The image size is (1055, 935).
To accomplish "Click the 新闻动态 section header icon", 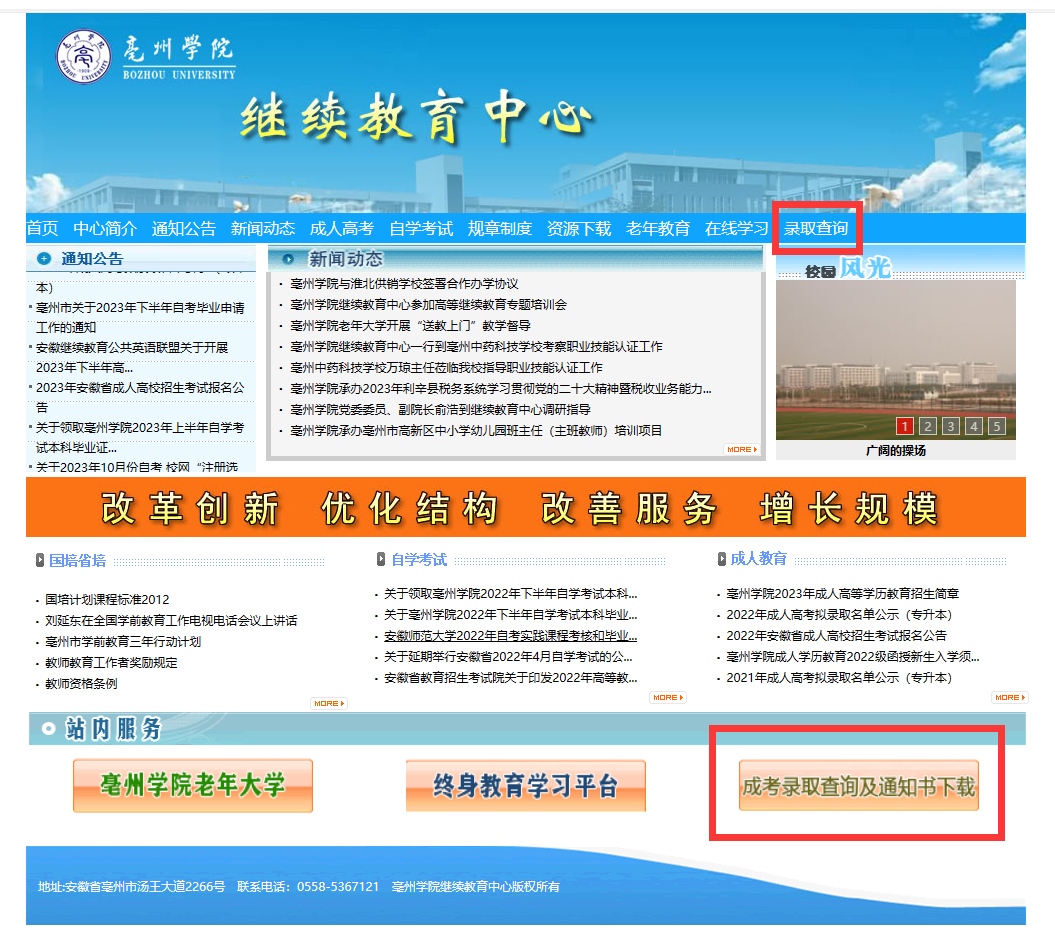I will [288, 259].
